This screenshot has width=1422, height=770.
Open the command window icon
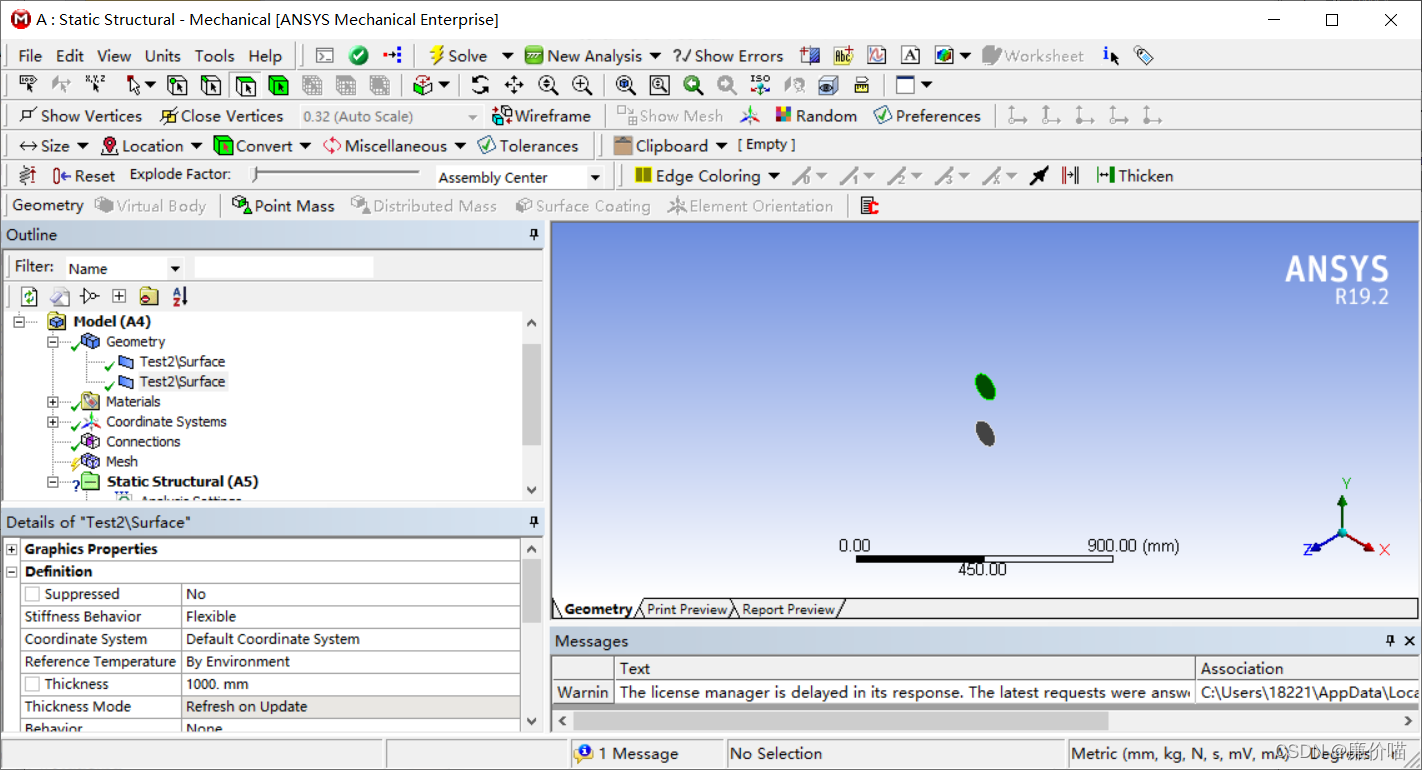coord(325,56)
